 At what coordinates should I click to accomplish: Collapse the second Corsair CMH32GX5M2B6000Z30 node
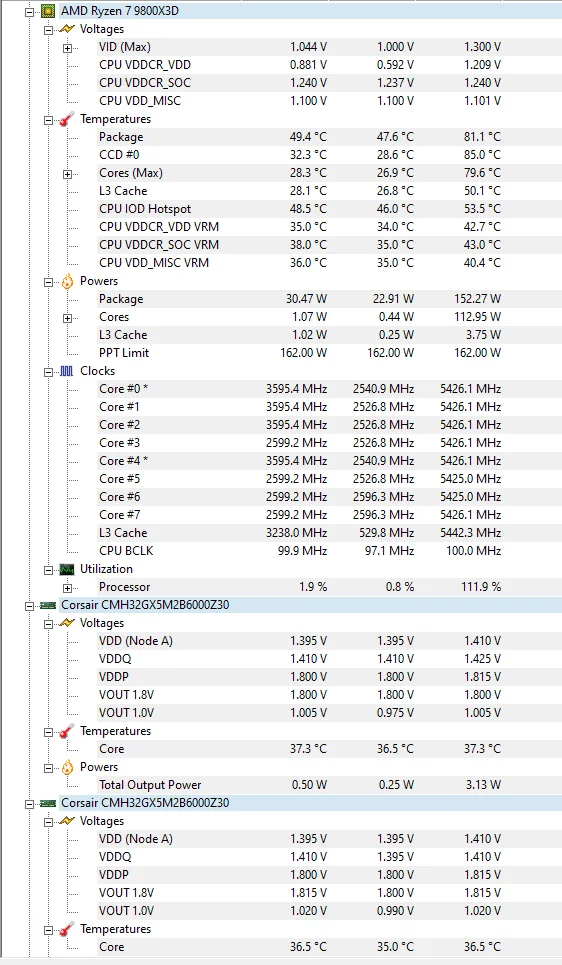pos(30,804)
